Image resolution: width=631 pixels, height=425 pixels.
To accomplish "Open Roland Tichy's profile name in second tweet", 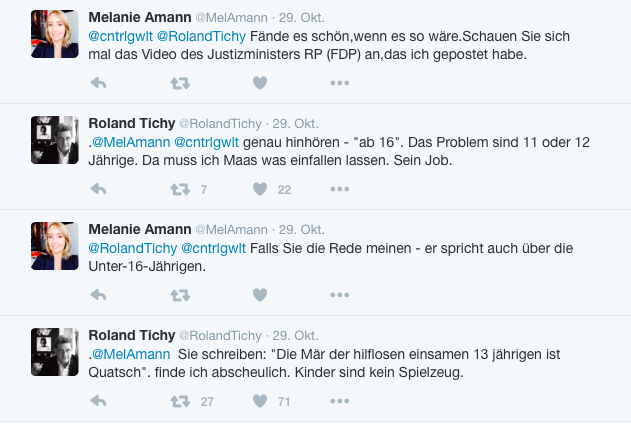I will tap(131, 123).
